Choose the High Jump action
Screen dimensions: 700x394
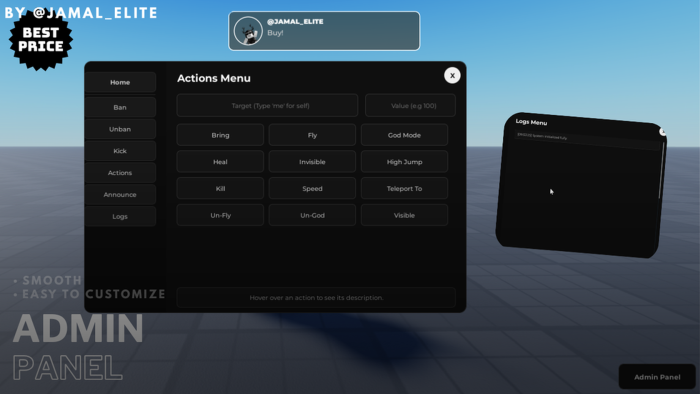(404, 162)
